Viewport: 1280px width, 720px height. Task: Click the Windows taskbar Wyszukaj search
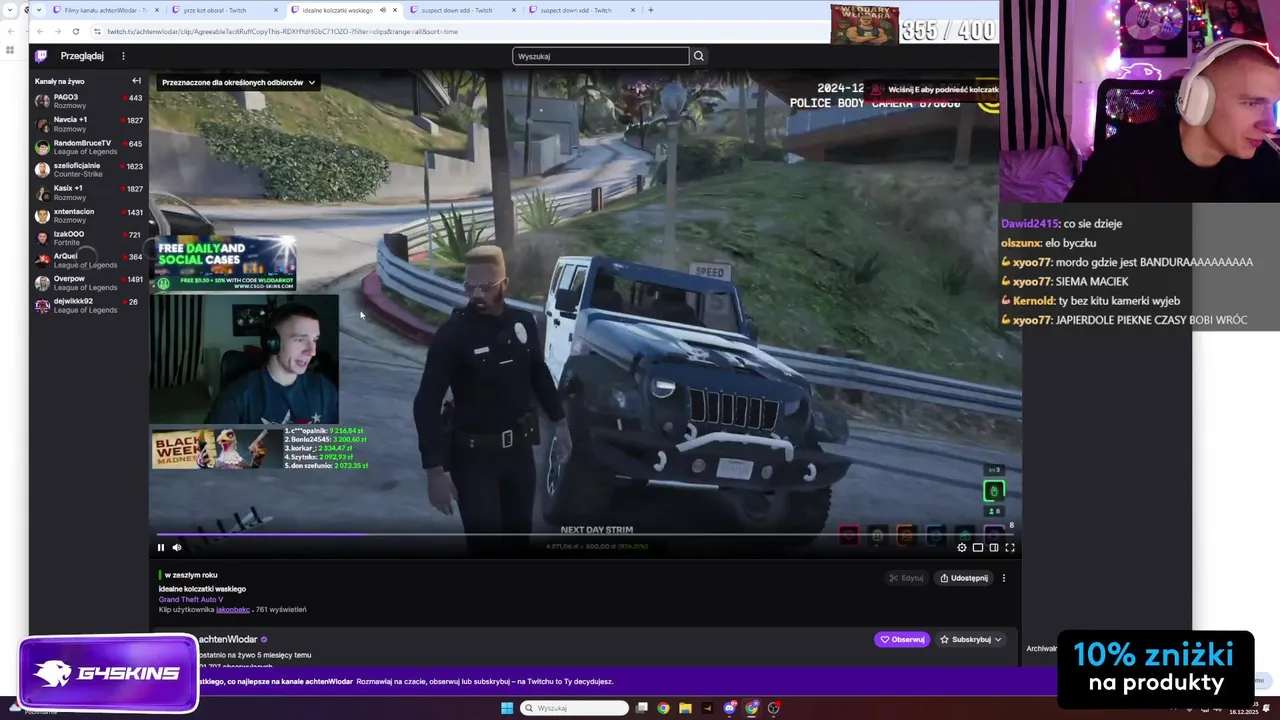pos(576,708)
